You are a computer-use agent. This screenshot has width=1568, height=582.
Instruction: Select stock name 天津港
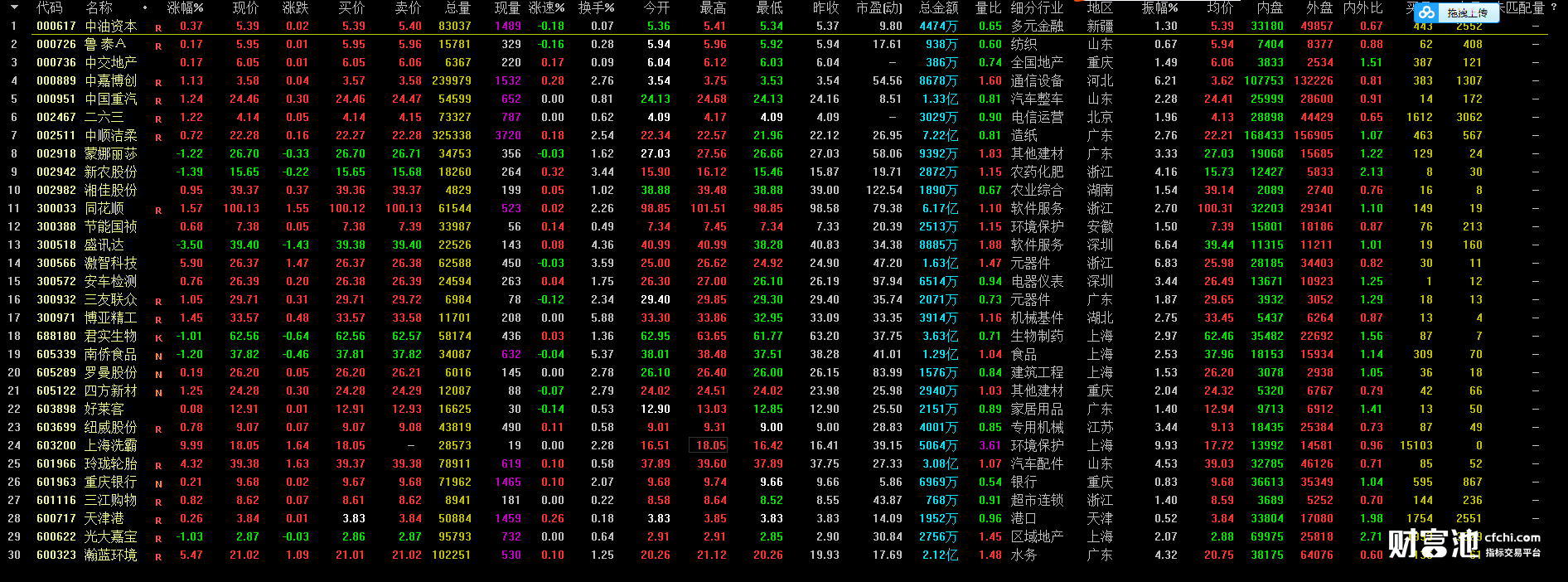coord(104,518)
